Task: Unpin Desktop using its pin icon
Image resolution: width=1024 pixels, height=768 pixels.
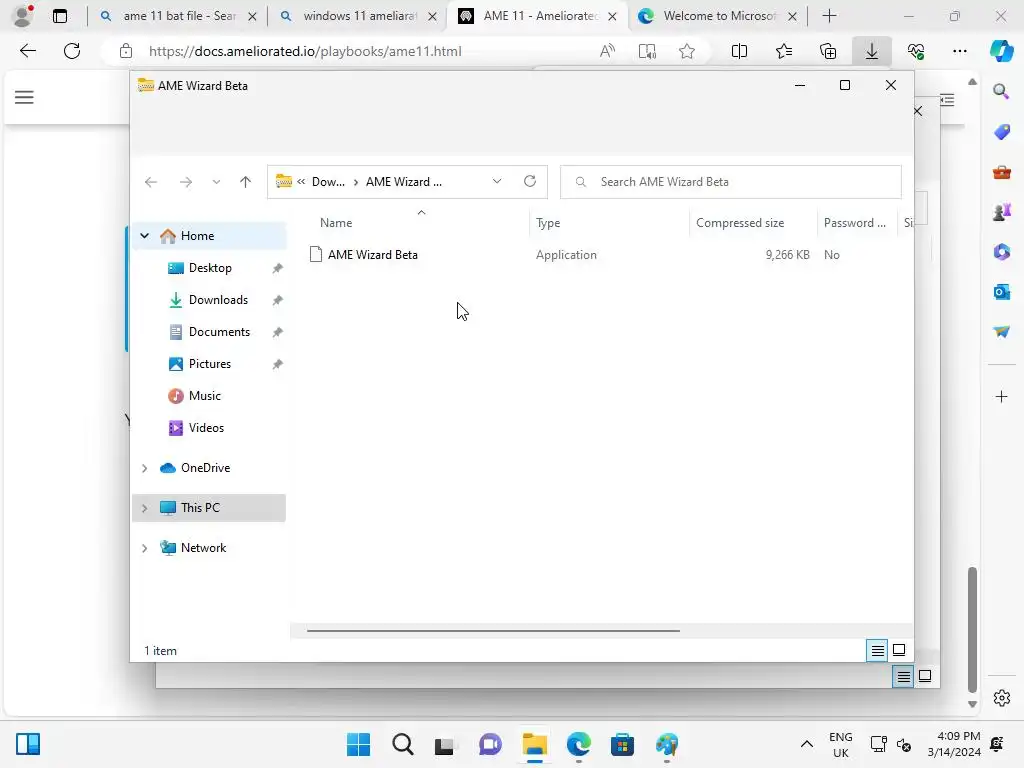Action: [278, 268]
